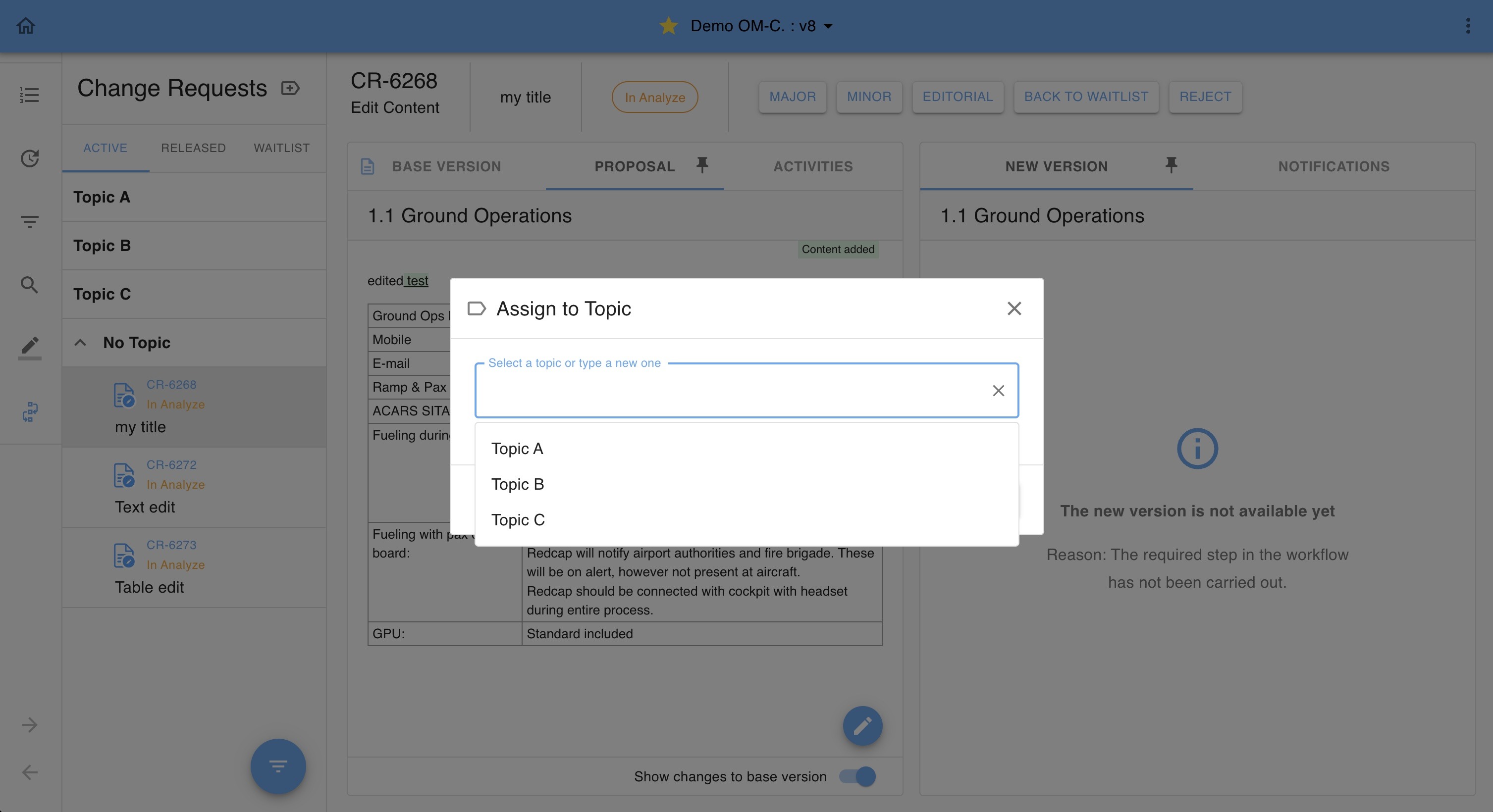The height and width of the screenshot is (812, 1493).
Task: Click the search magnifier sidebar icon
Action: 29,285
